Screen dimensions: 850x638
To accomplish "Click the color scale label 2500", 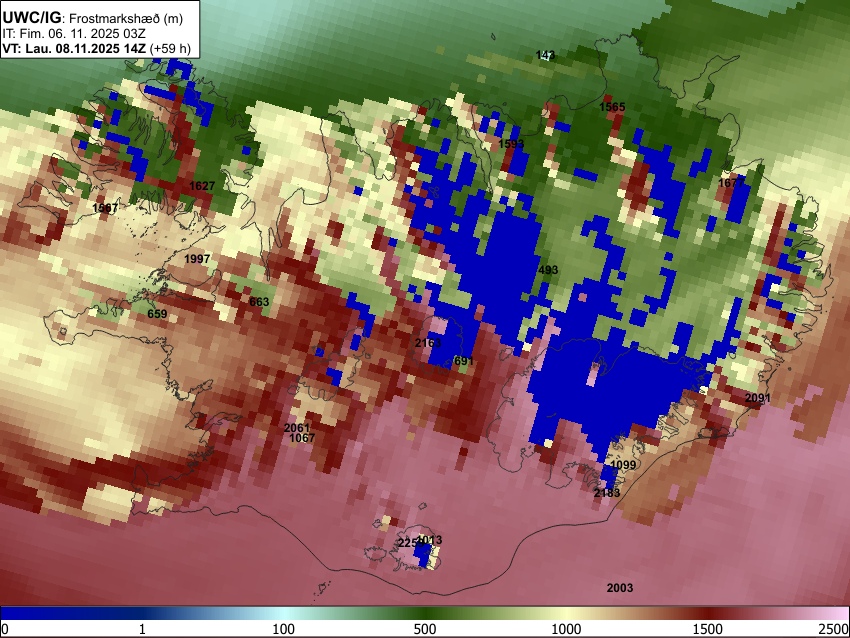I will (834, 629).
